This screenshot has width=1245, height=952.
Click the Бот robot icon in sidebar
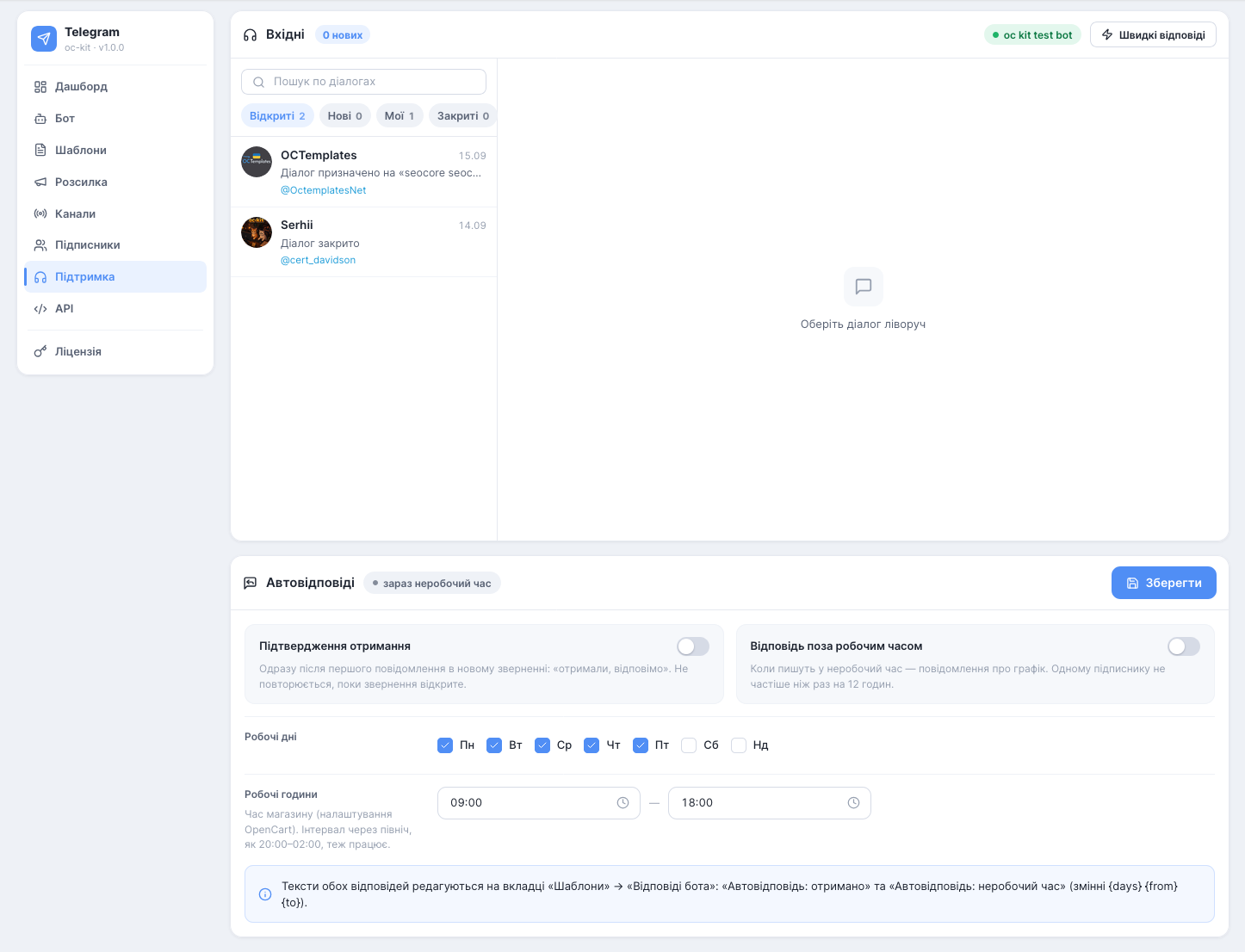pyautogui.click(x=40, y=119)
